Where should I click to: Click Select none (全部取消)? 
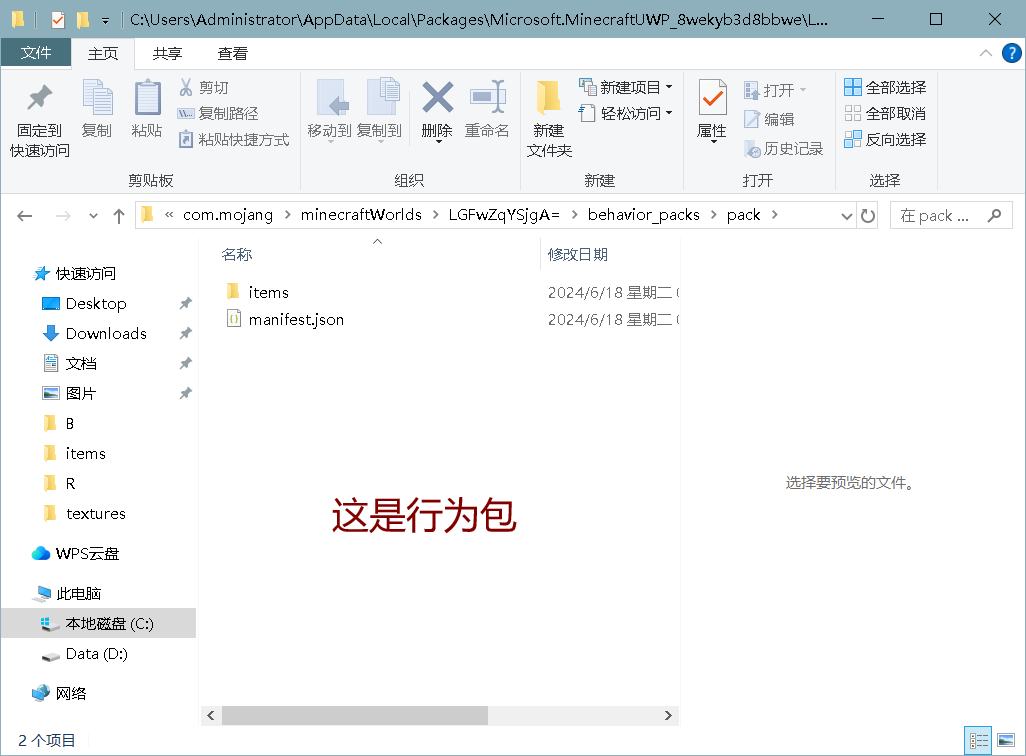click(885, 113)
